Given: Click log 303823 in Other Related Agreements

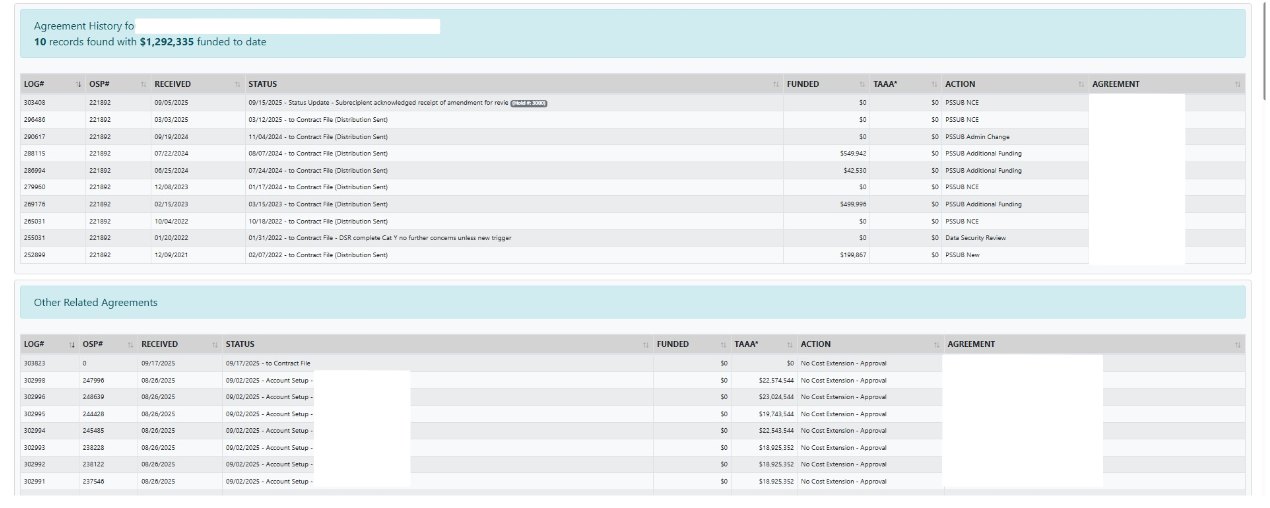Looking at the screenshot, I should click(x=35, y=363).
